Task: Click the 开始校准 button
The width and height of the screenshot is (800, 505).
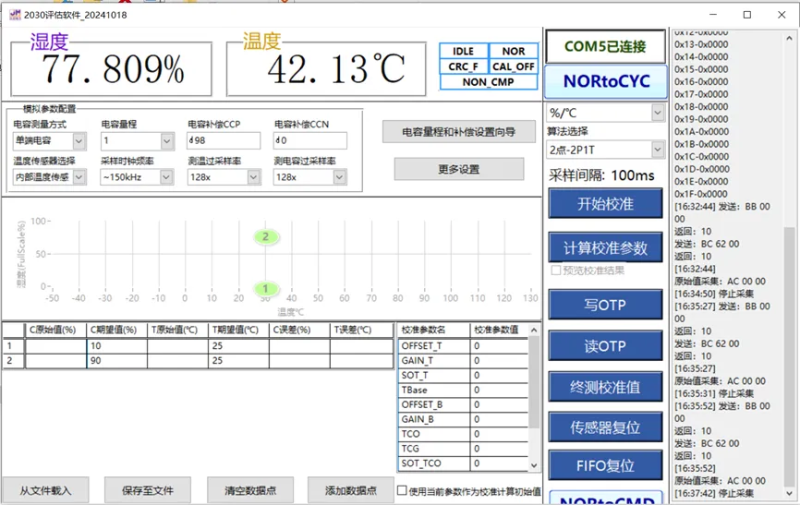Action: click(605, 204)
